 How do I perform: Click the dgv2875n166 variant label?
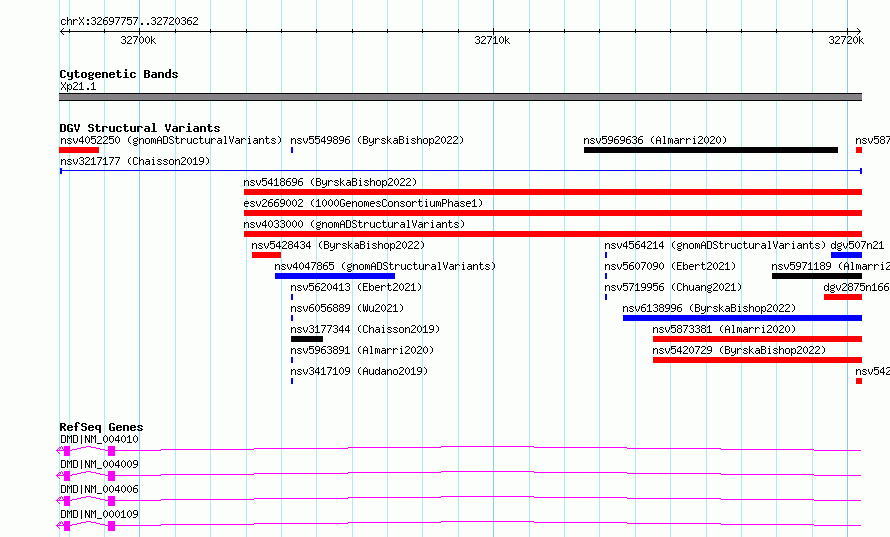coord(856,287)
